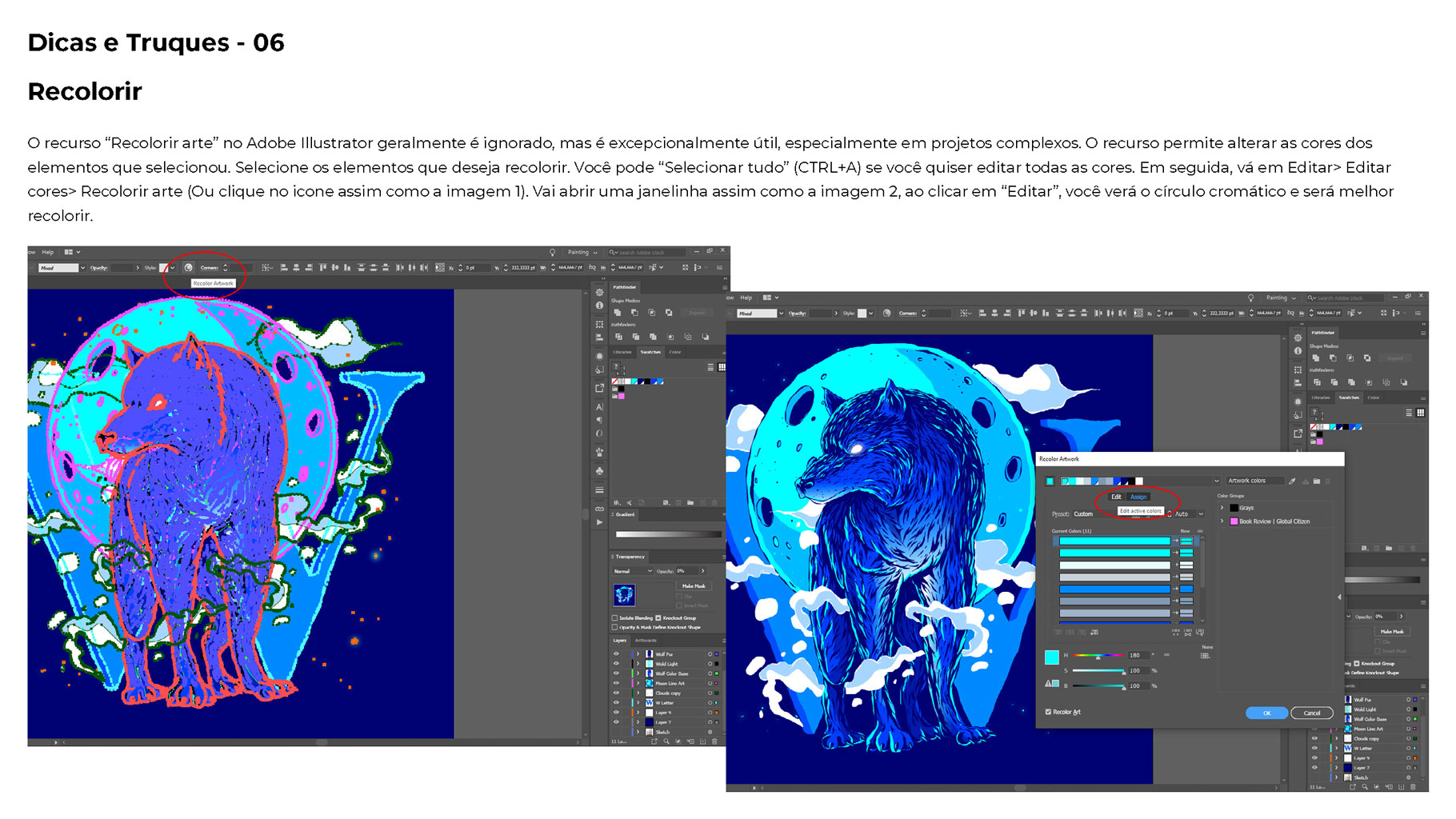Click the Artwork colors name field

pos(1255,481)
